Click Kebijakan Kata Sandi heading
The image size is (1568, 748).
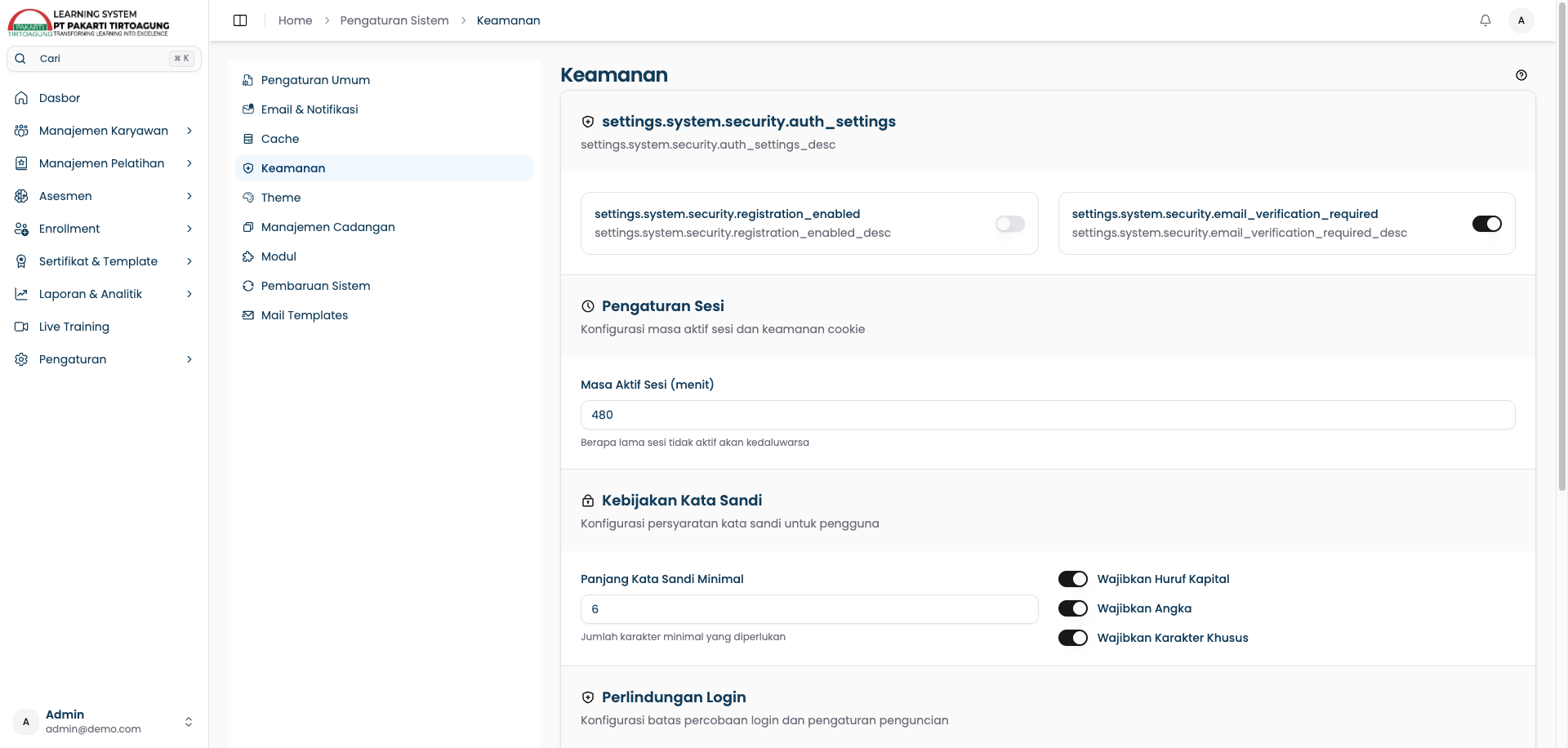[682, 501]
